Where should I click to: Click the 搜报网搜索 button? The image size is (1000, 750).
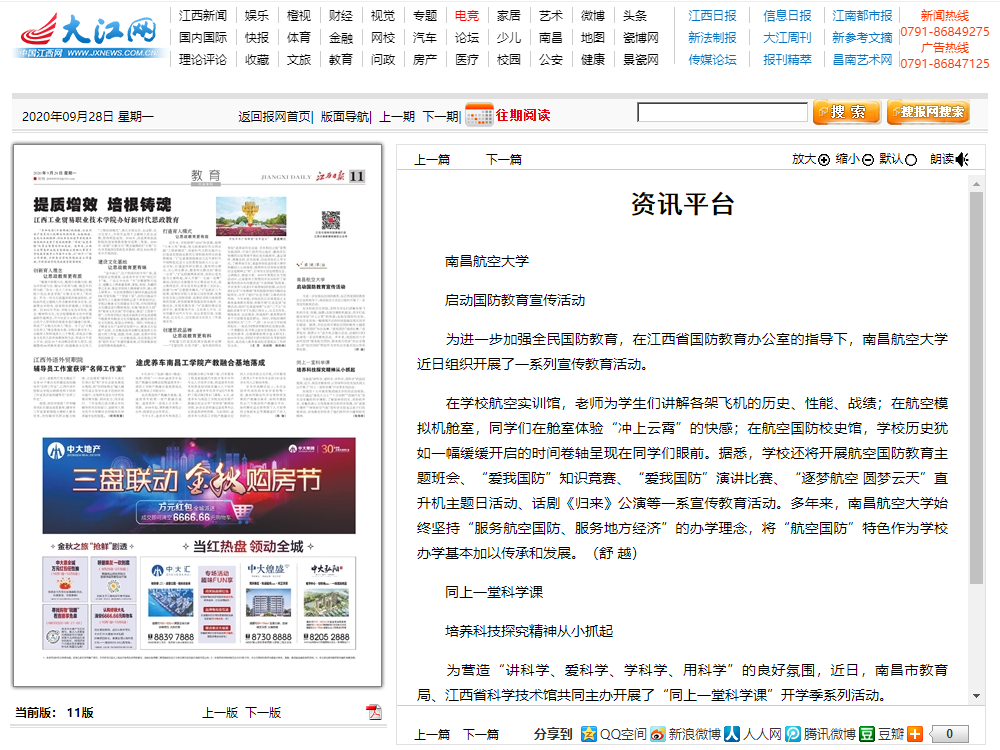928,112
